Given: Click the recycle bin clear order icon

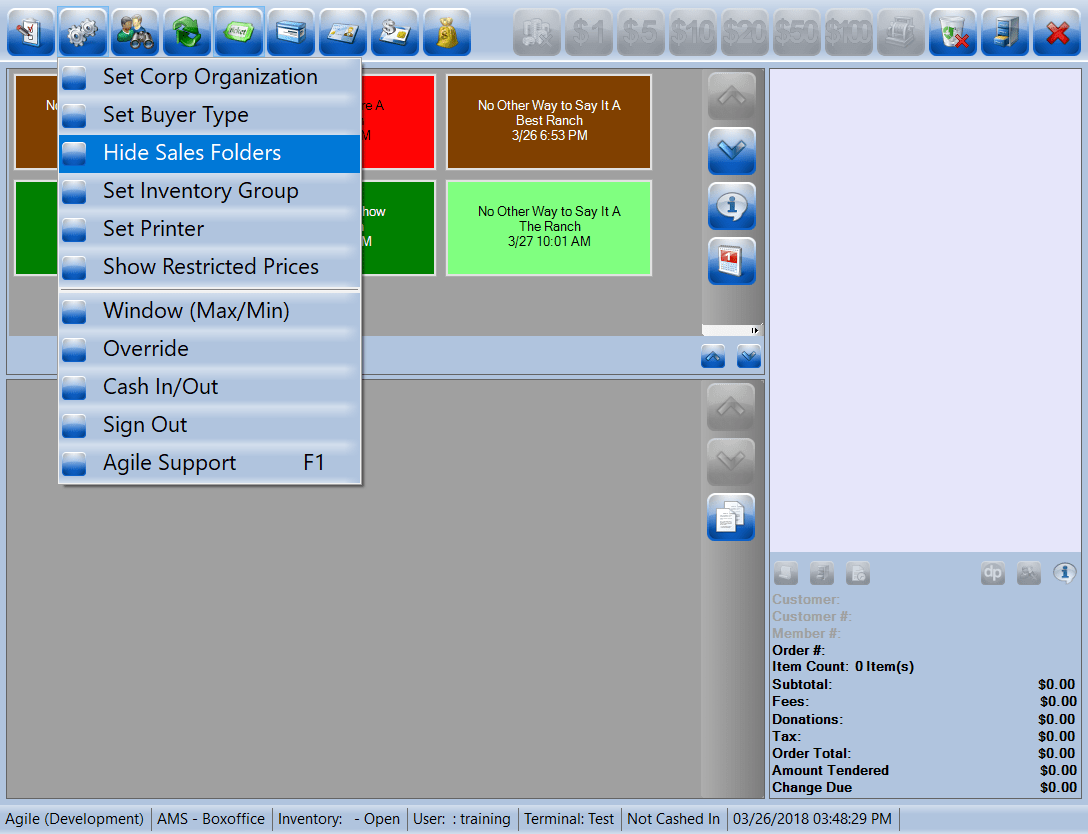Looking at the screenshot, I should point(953,32).
